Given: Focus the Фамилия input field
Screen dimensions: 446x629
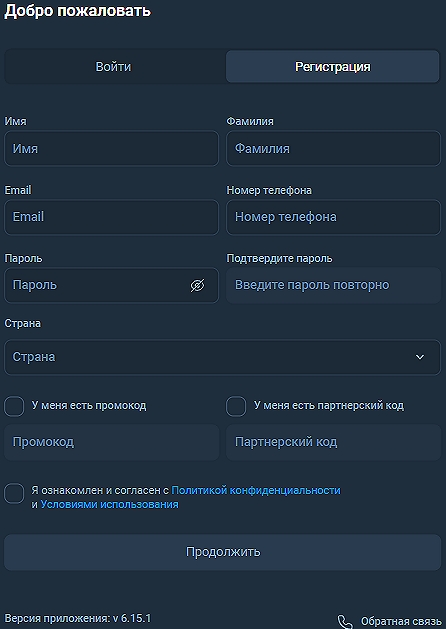Looking at the screenshot, I should (x=334, y=148).
